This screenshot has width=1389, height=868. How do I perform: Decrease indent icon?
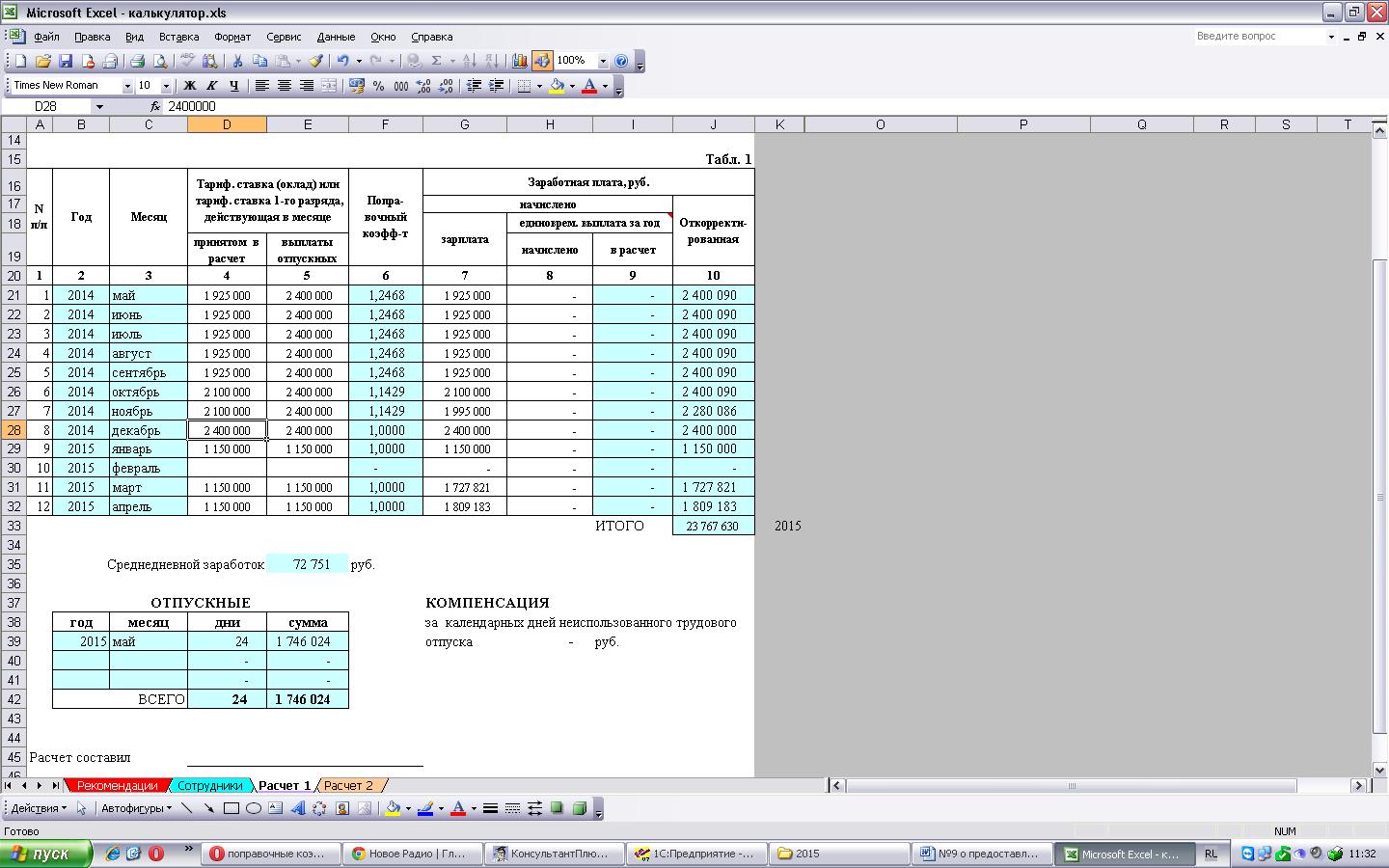coord(474,86)
